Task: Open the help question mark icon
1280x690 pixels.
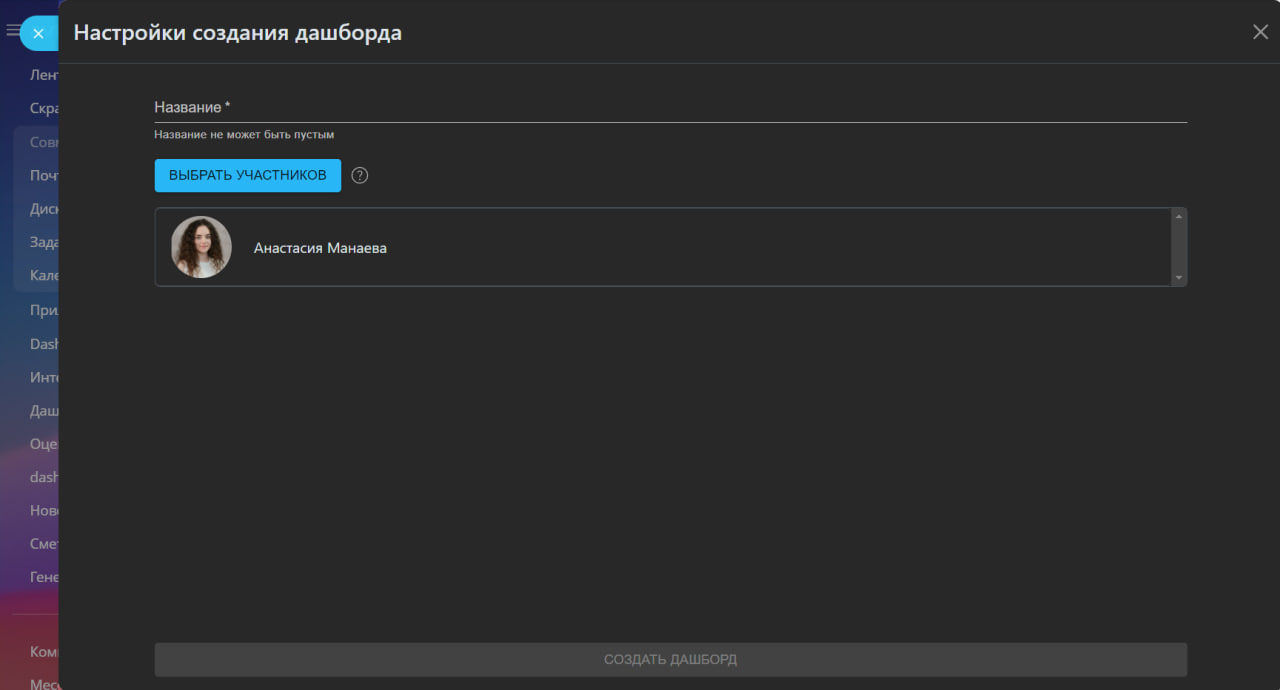Action: (x=360, y=176)
